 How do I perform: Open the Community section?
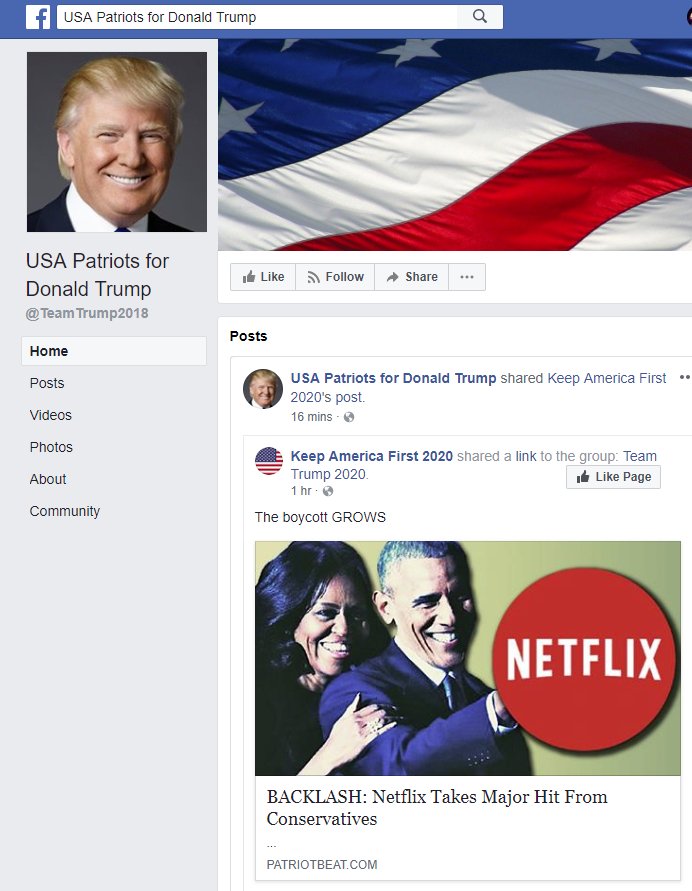point(65,511)
